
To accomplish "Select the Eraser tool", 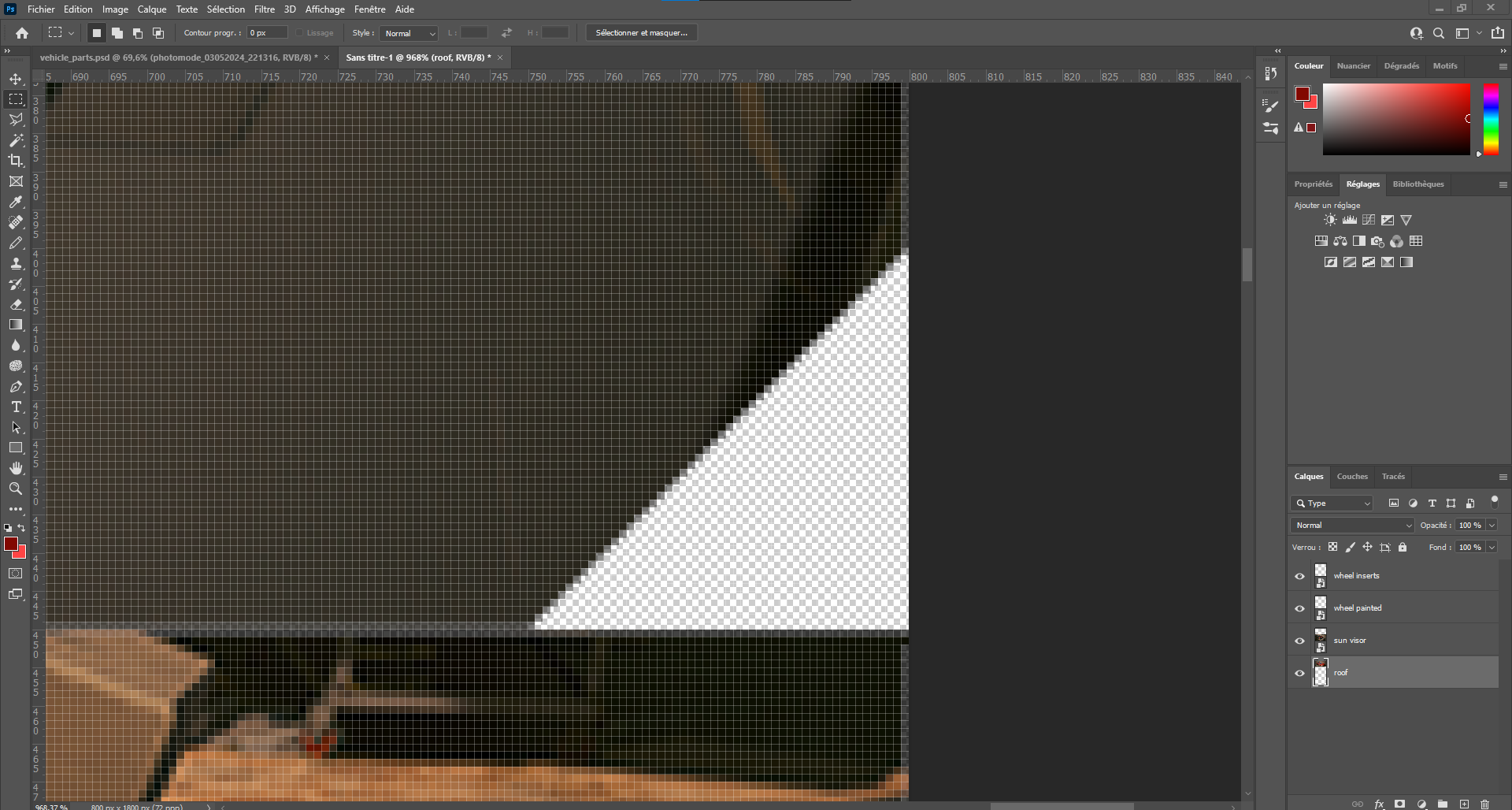I will (16, 304).
